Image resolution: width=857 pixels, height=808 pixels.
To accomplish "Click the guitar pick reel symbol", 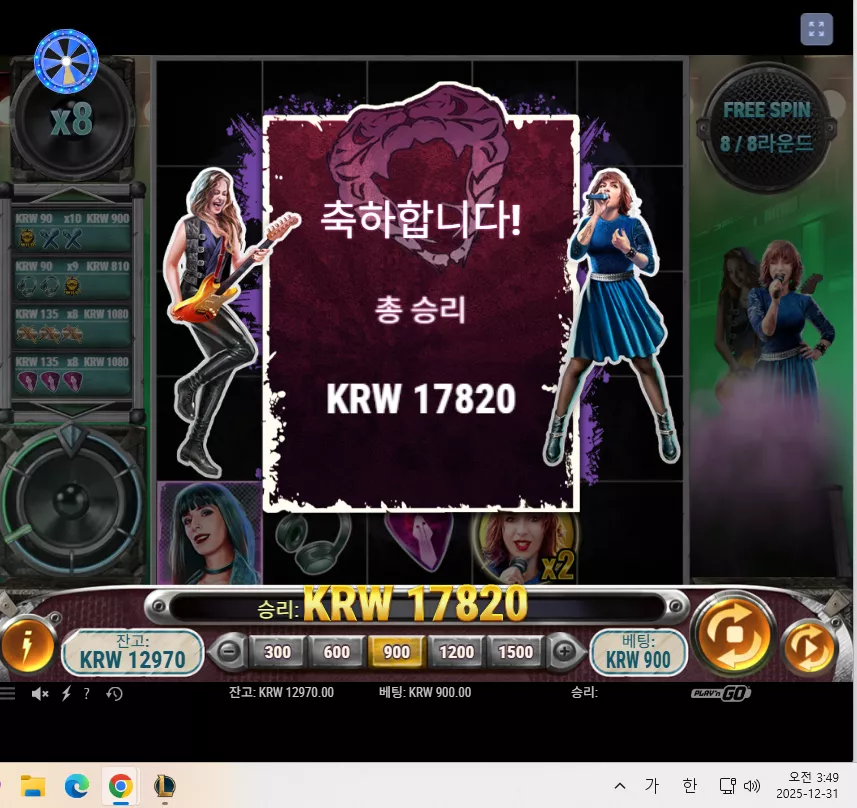I will (420, 541).
